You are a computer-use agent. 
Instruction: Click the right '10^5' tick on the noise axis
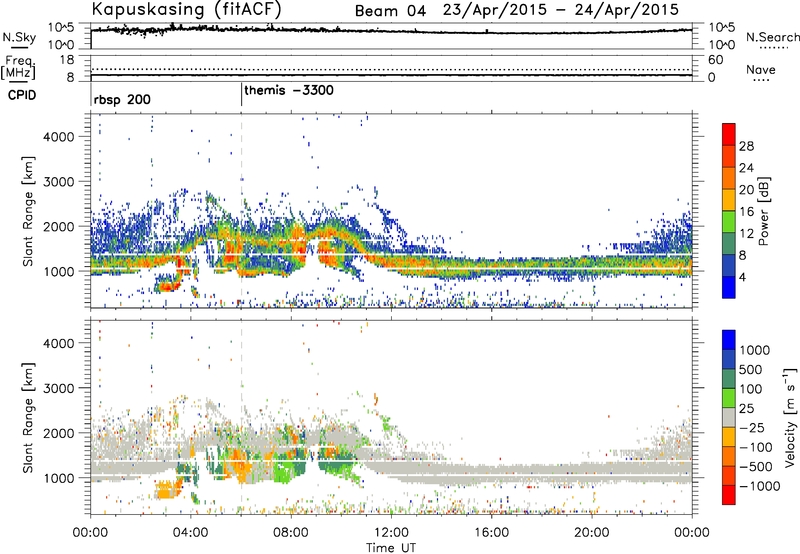721,28
